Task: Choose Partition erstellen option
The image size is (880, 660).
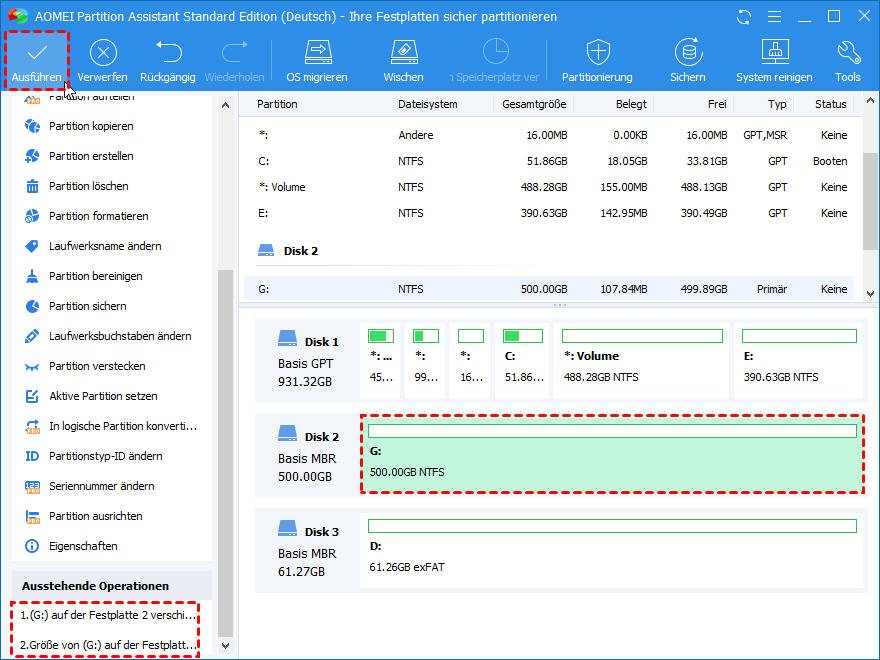Action: pyautogui.click(x=91, y=156)
